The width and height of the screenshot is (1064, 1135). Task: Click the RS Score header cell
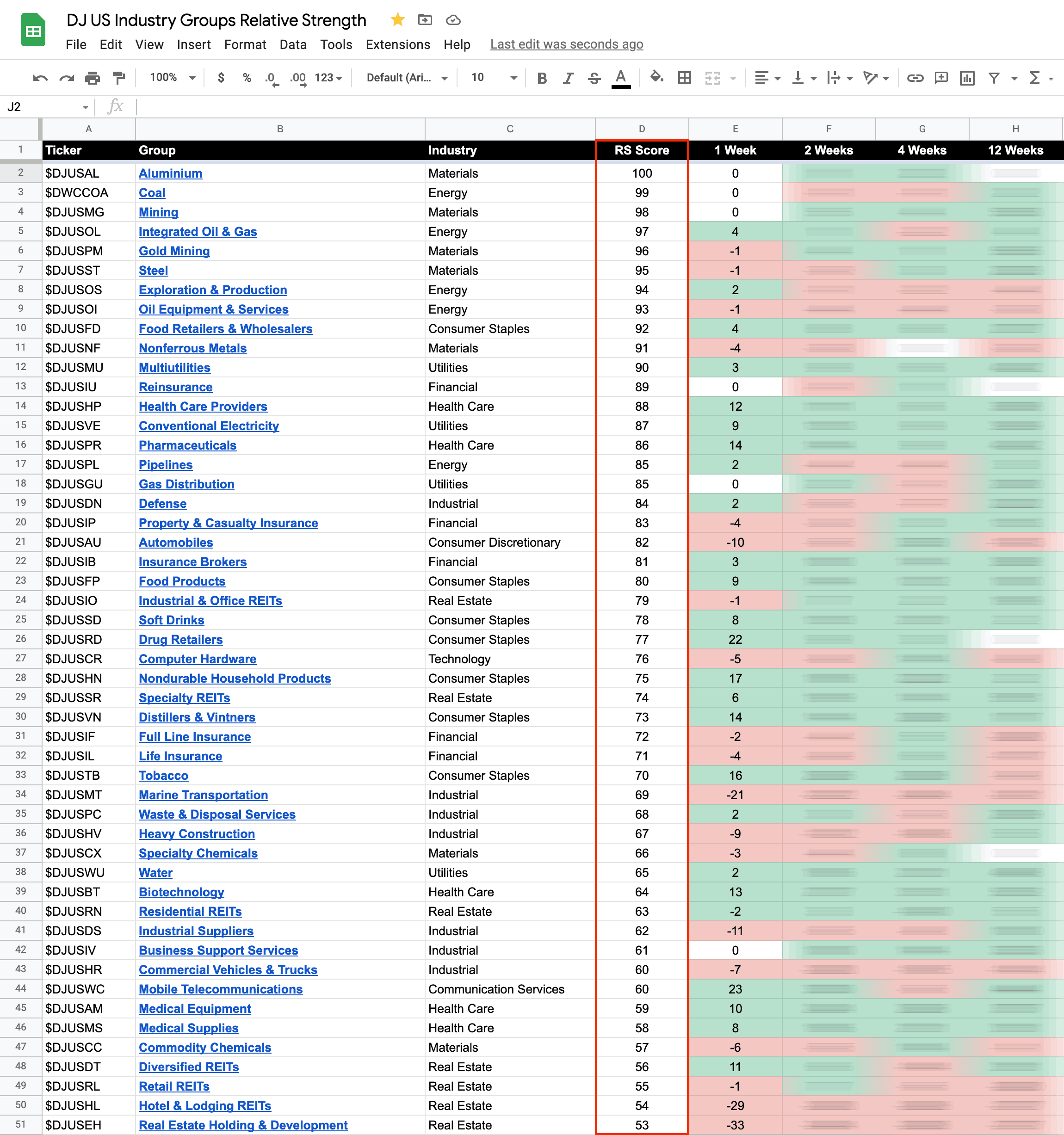pos(642,150)
